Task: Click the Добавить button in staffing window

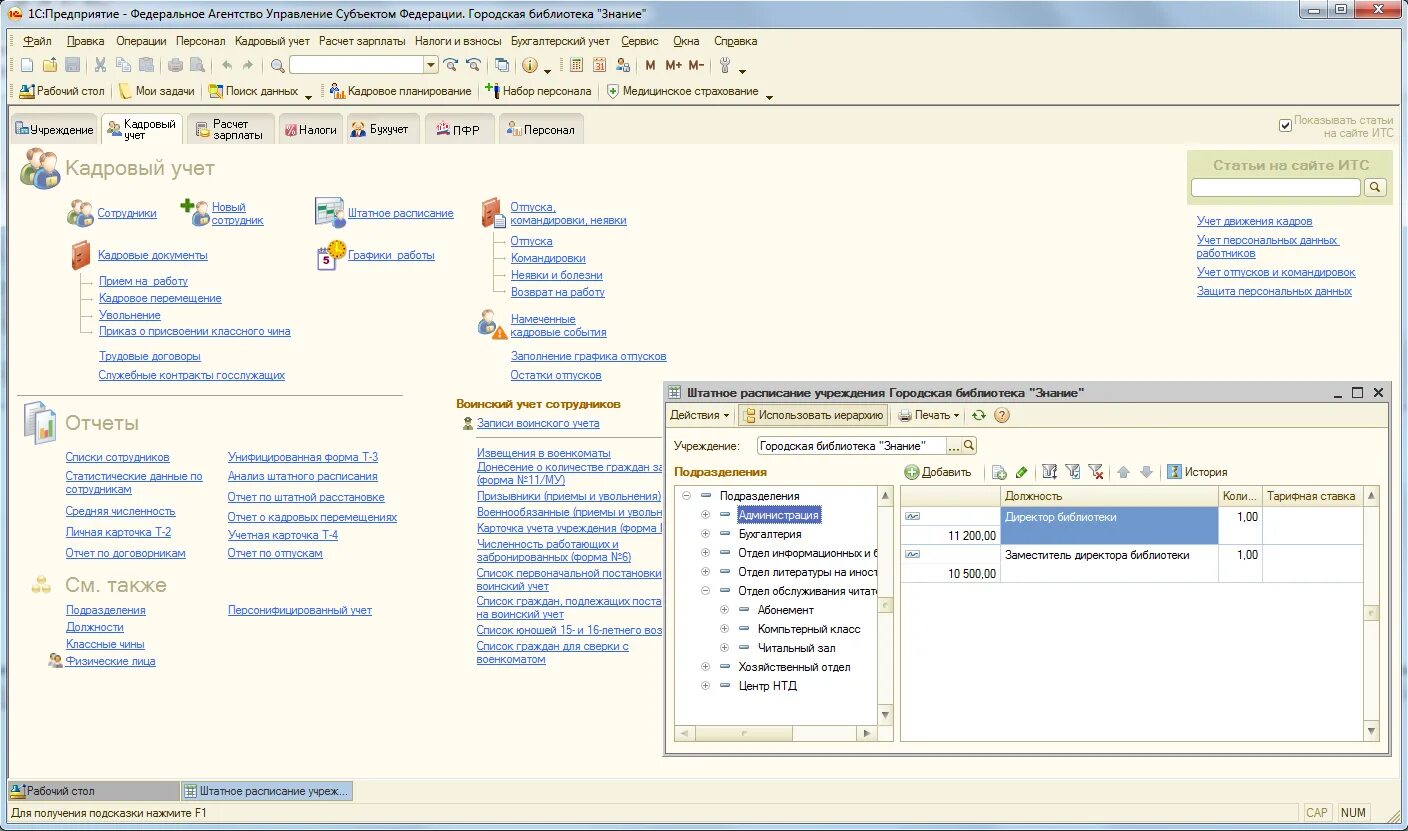Action: click(x=938, y=472)
